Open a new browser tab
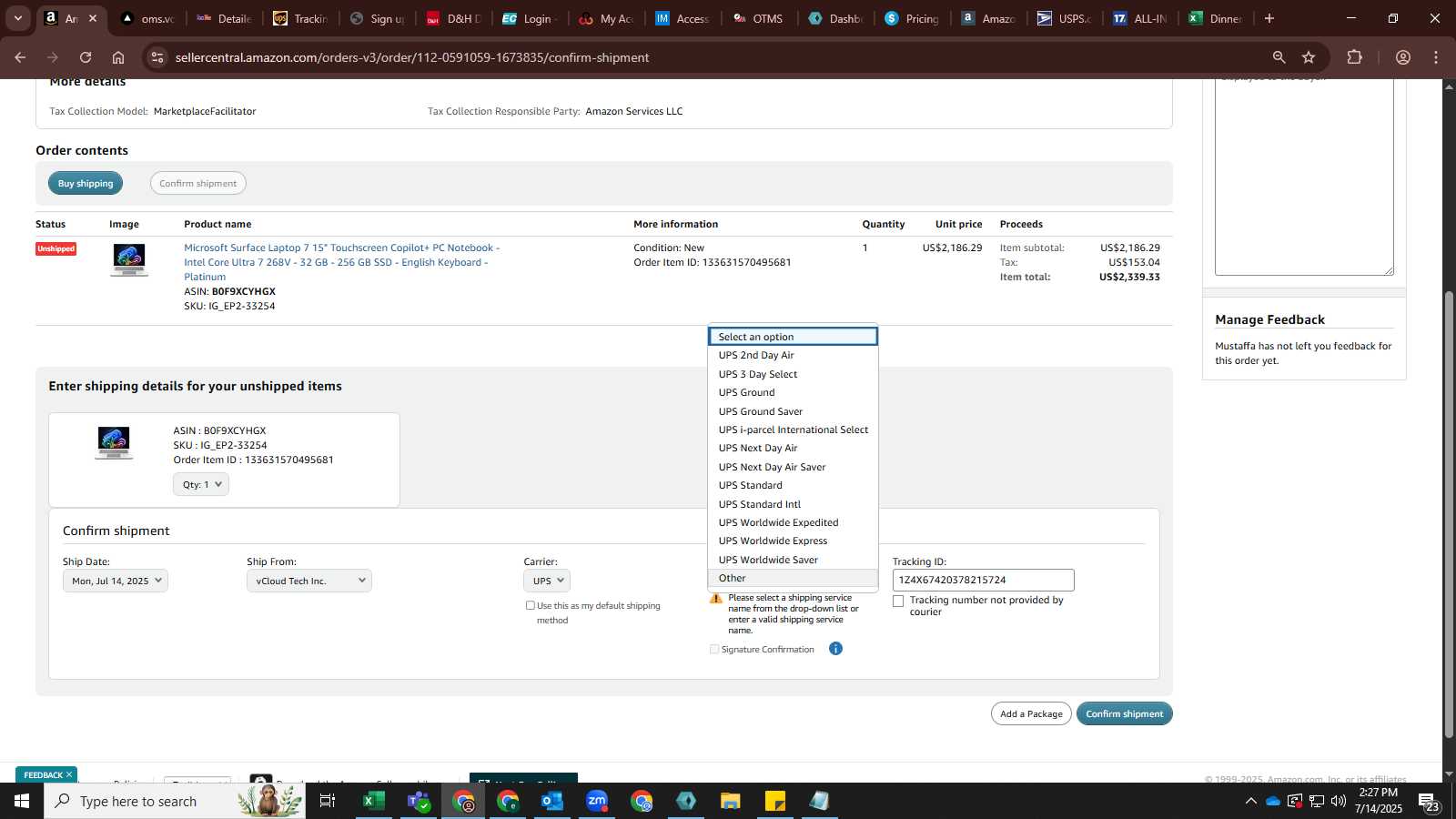 (1269, 18)
